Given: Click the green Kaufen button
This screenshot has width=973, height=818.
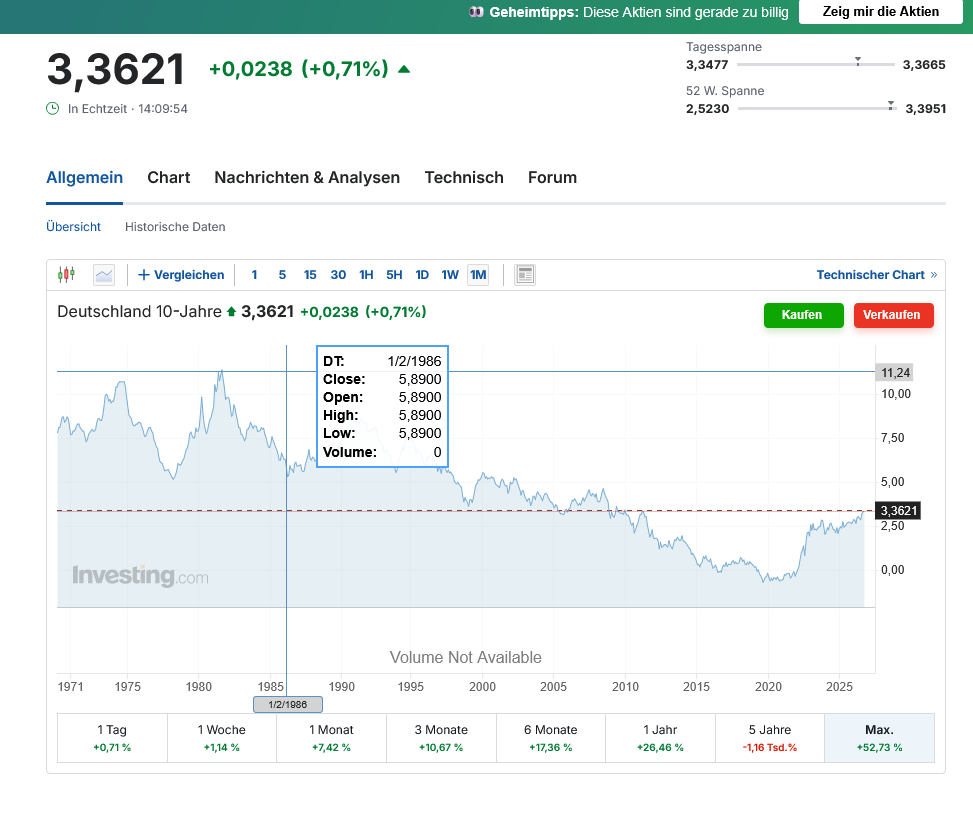Looking at the screenshot, I should (804, 315).
